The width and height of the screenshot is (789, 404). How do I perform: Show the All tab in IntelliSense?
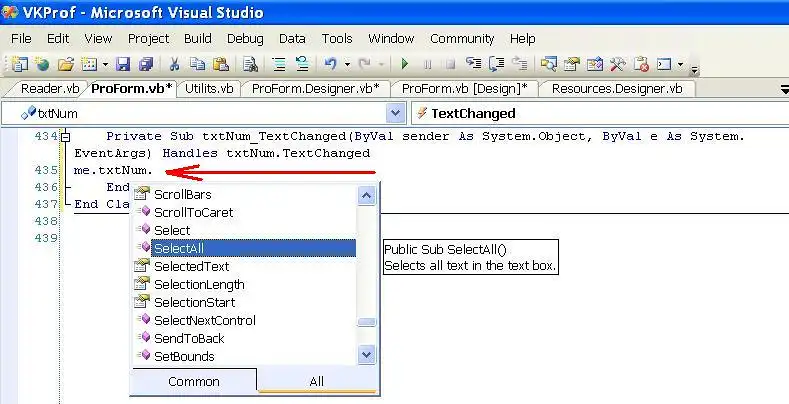[316, 381]
